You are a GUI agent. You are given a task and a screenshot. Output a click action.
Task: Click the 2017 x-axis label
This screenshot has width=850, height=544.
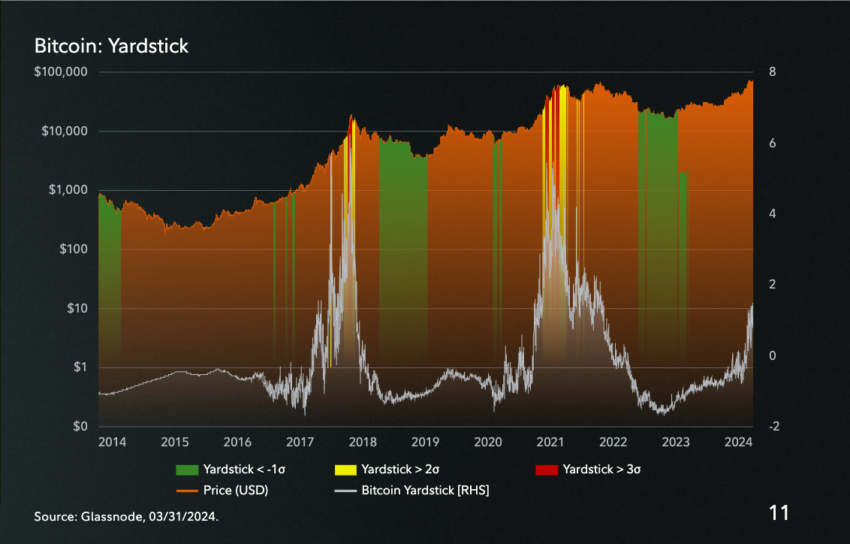pos(300,443)
